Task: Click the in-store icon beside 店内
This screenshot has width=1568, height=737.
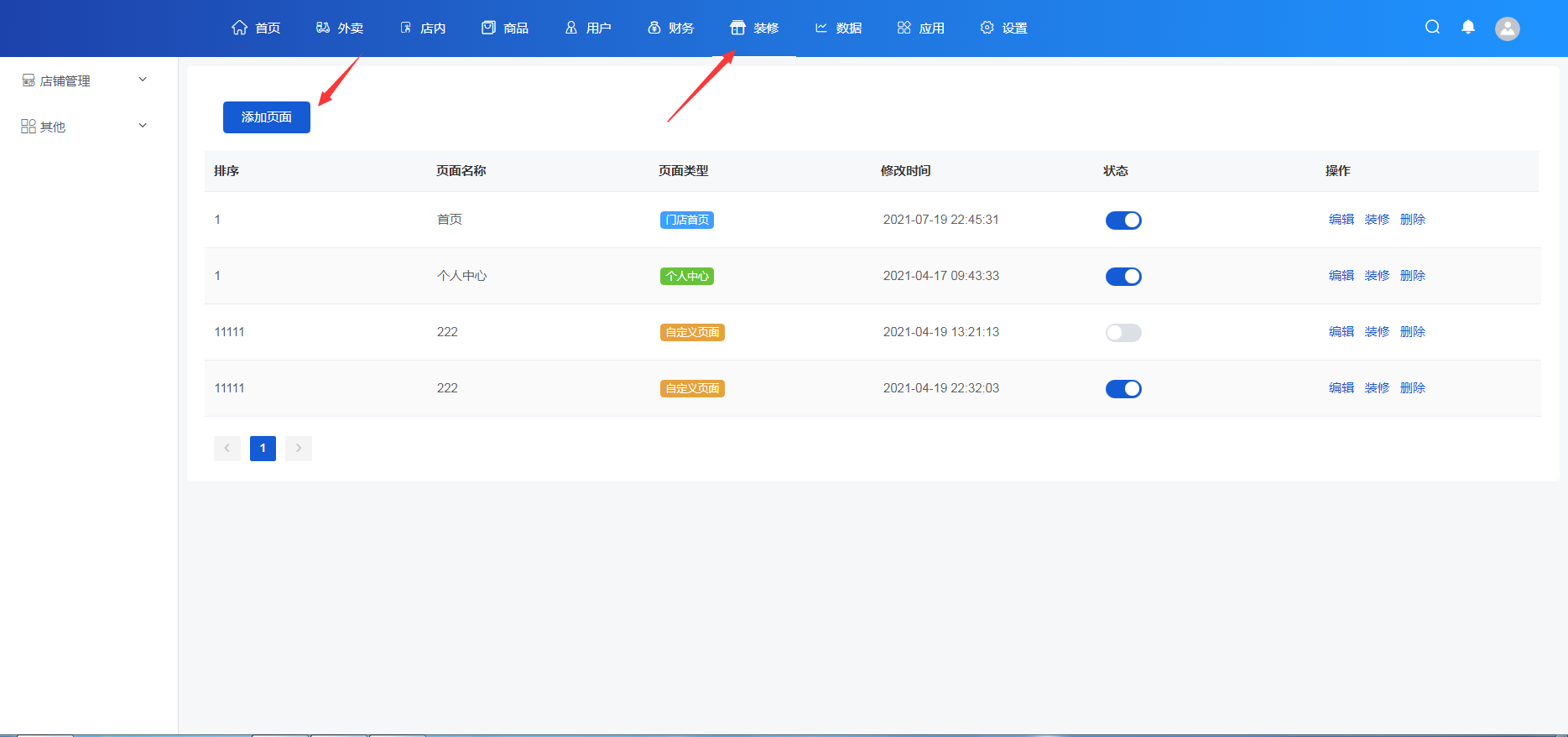Action: [406, 28]
